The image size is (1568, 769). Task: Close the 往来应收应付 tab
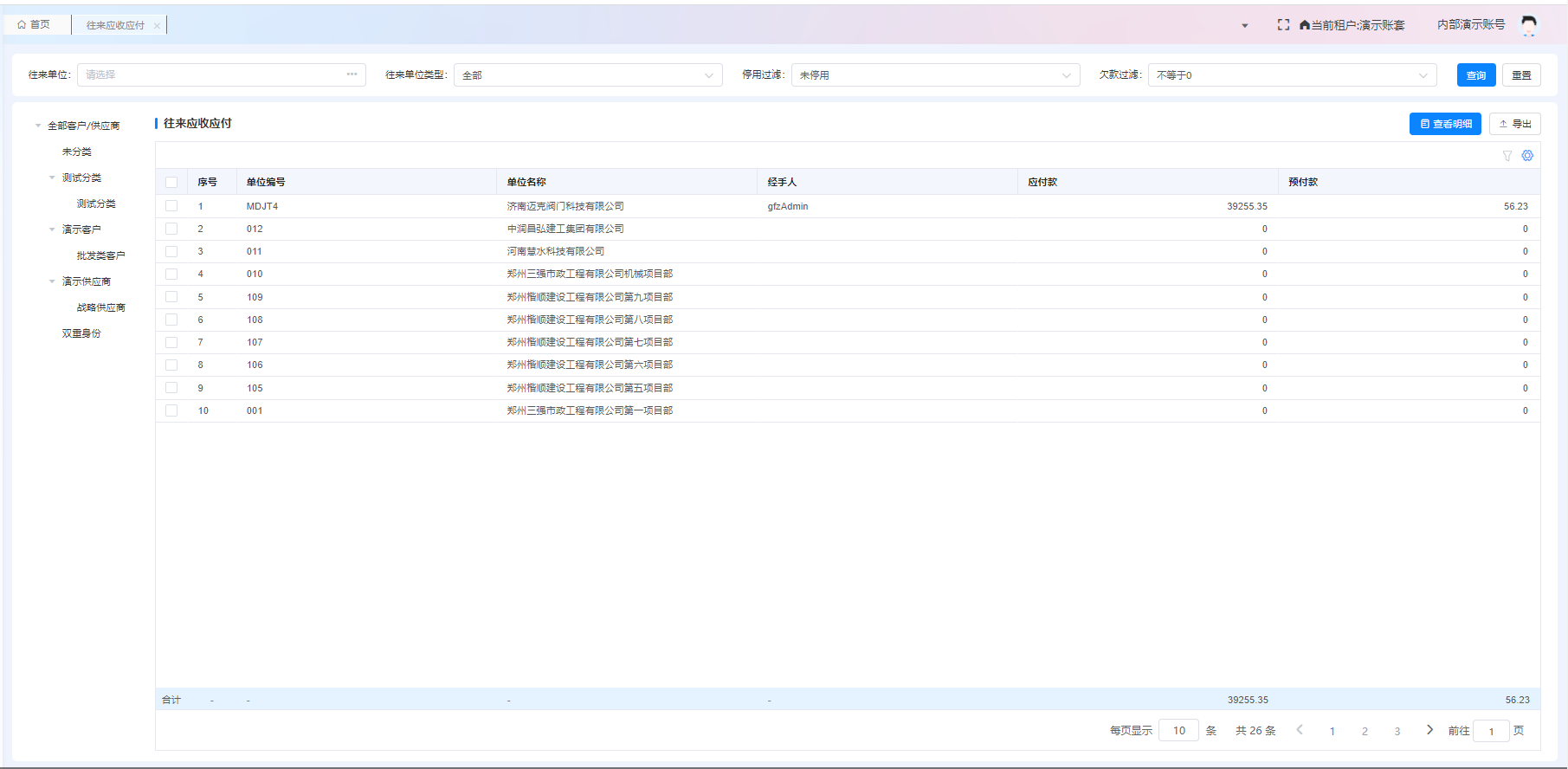point(157,26)
